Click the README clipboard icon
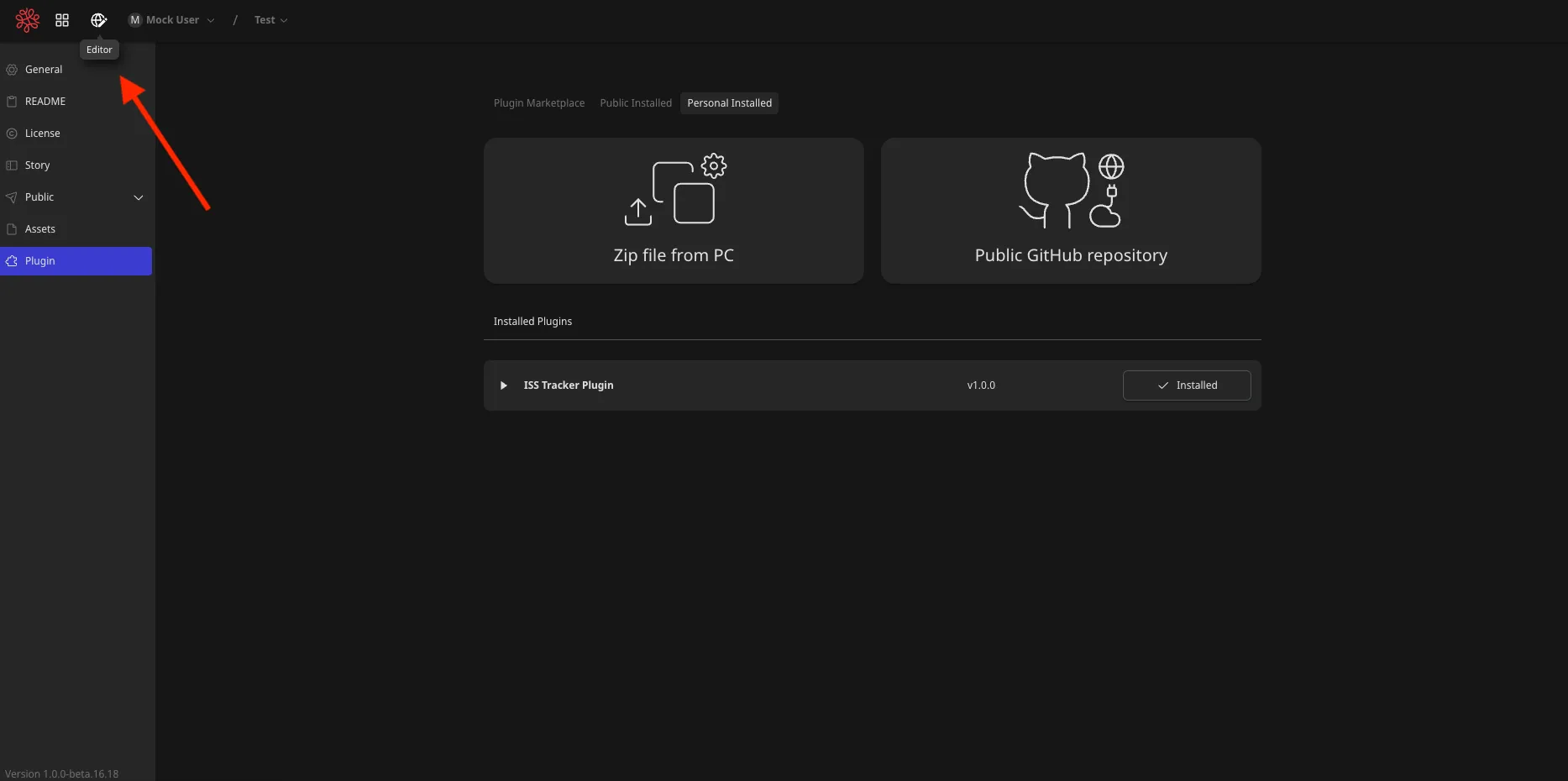 12,102
